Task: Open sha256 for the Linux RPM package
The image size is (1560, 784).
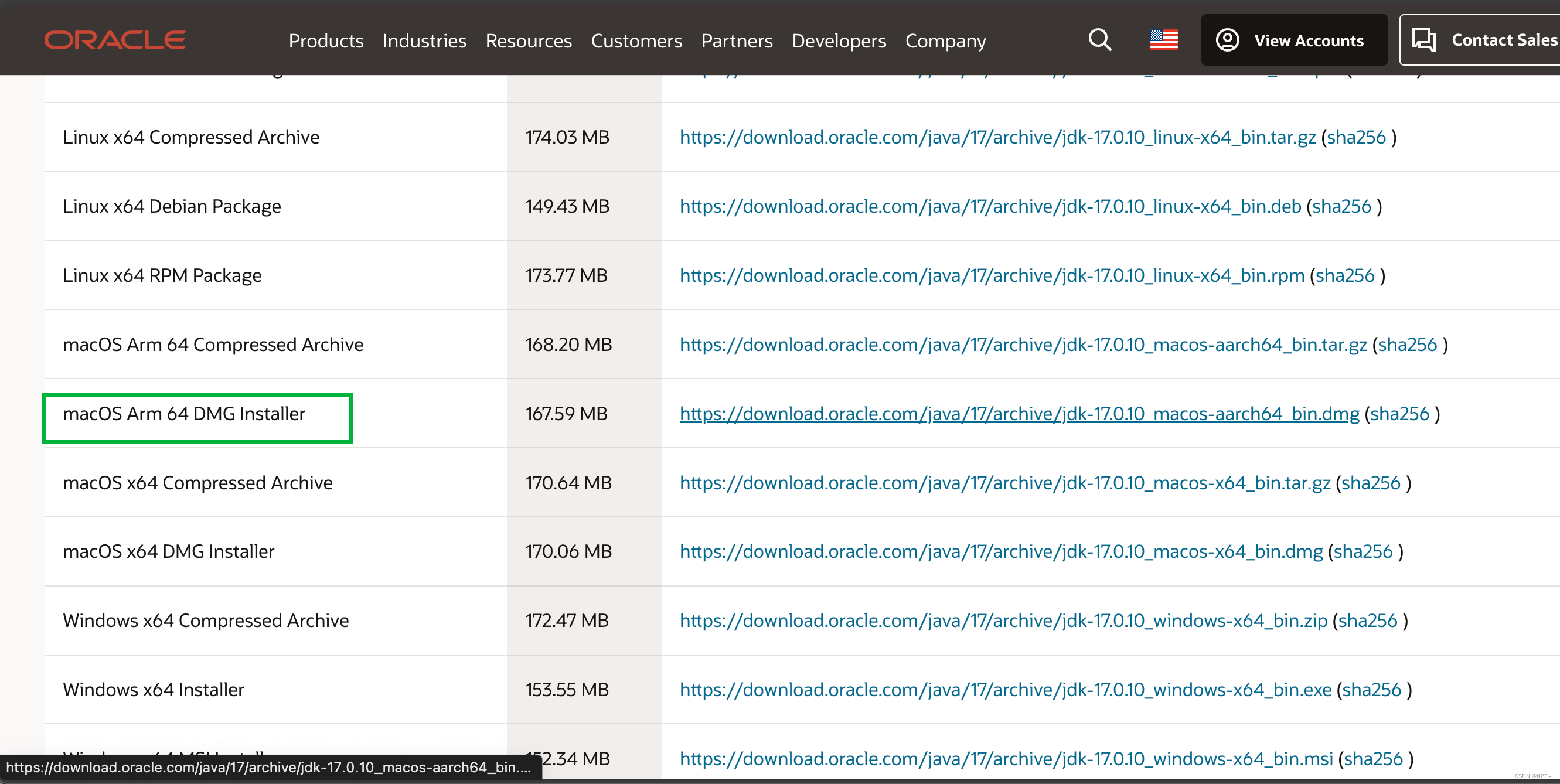Action: [1345, 275]
